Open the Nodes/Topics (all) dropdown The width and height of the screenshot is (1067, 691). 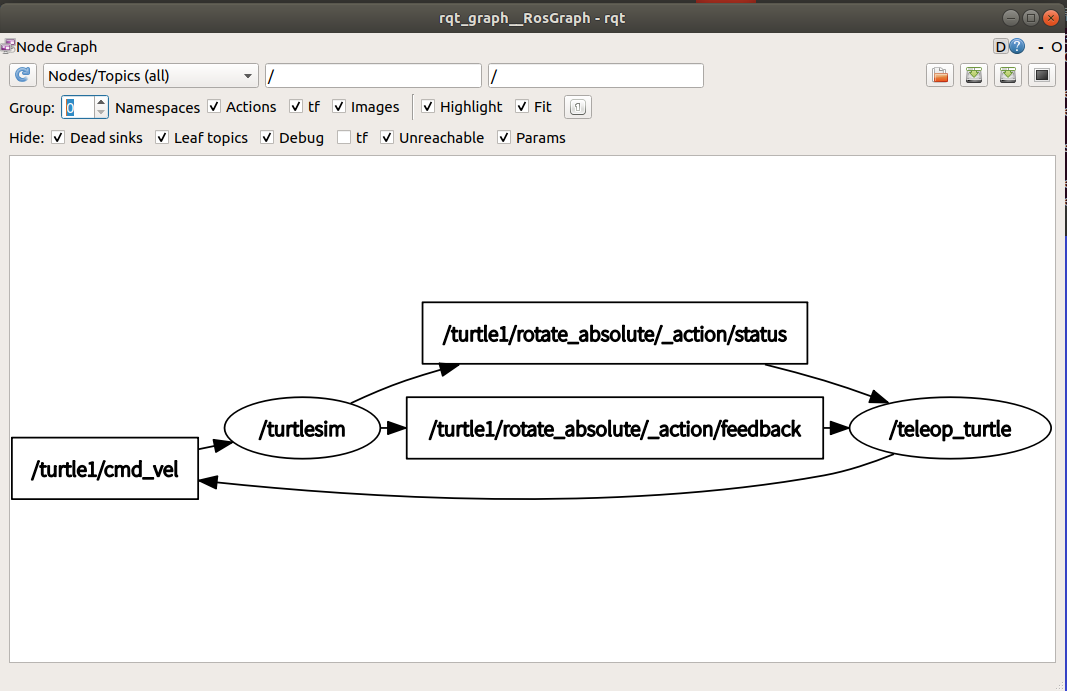pyautogui.click(x=150, y=76)
